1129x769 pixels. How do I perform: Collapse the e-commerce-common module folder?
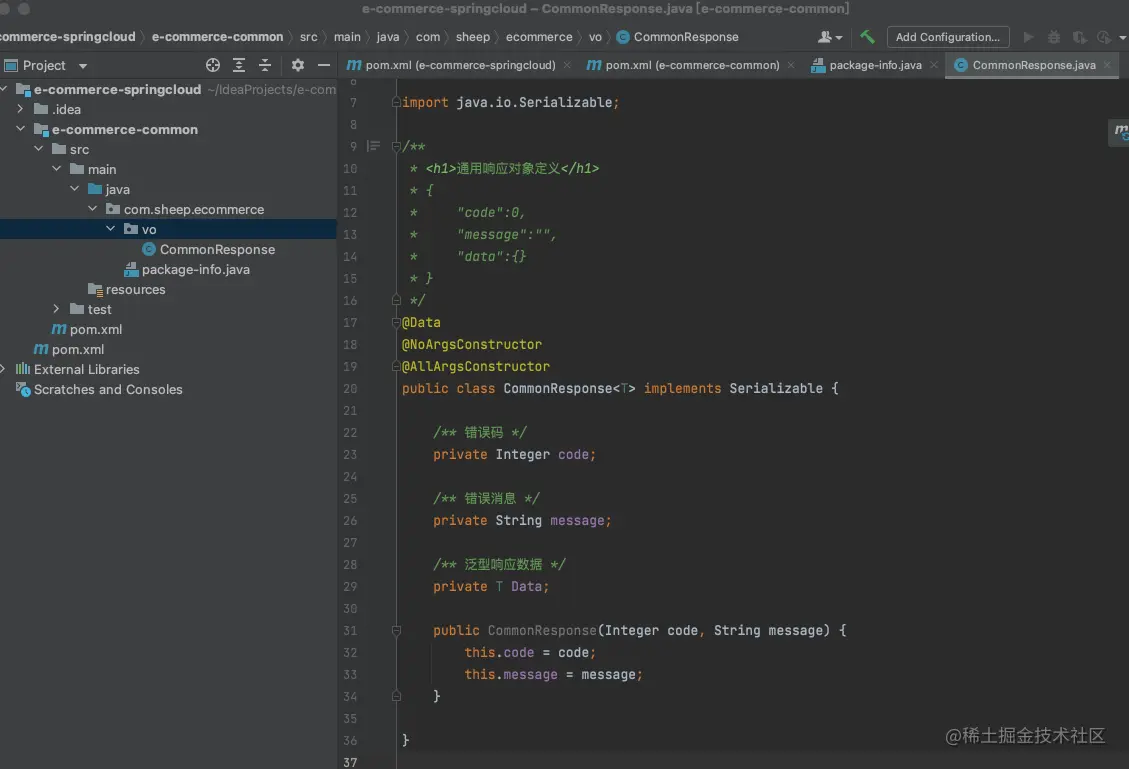tap(21, 129)
